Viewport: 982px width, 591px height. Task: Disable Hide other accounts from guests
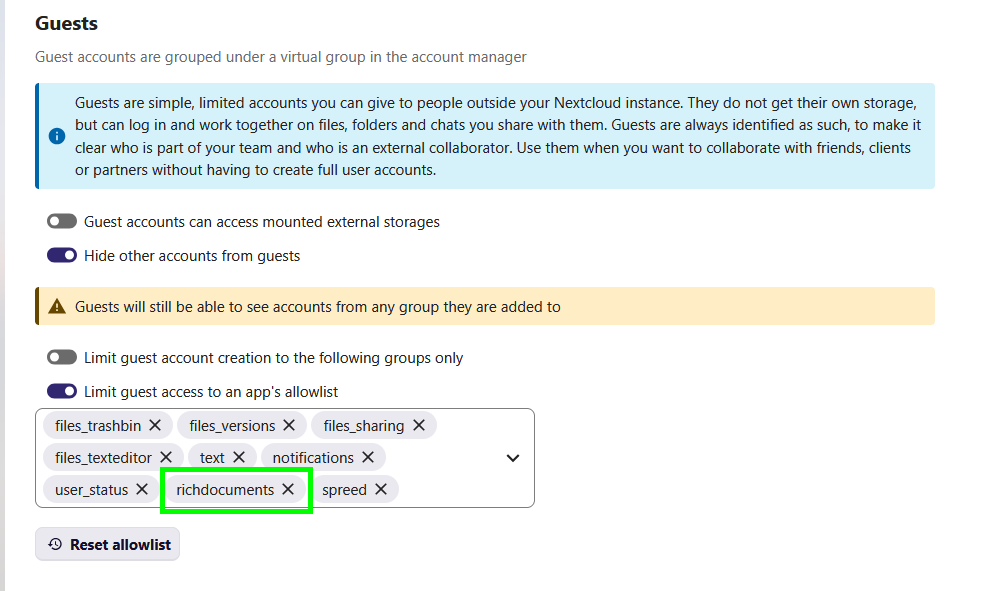[62, 255]
